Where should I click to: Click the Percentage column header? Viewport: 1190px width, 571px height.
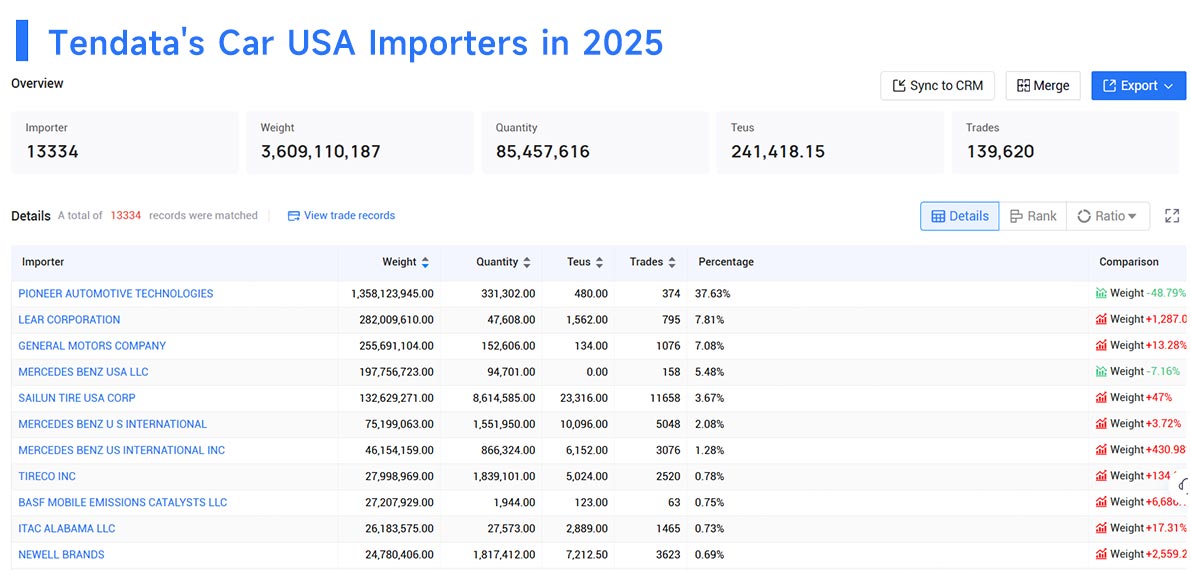(x=726, y=262)
